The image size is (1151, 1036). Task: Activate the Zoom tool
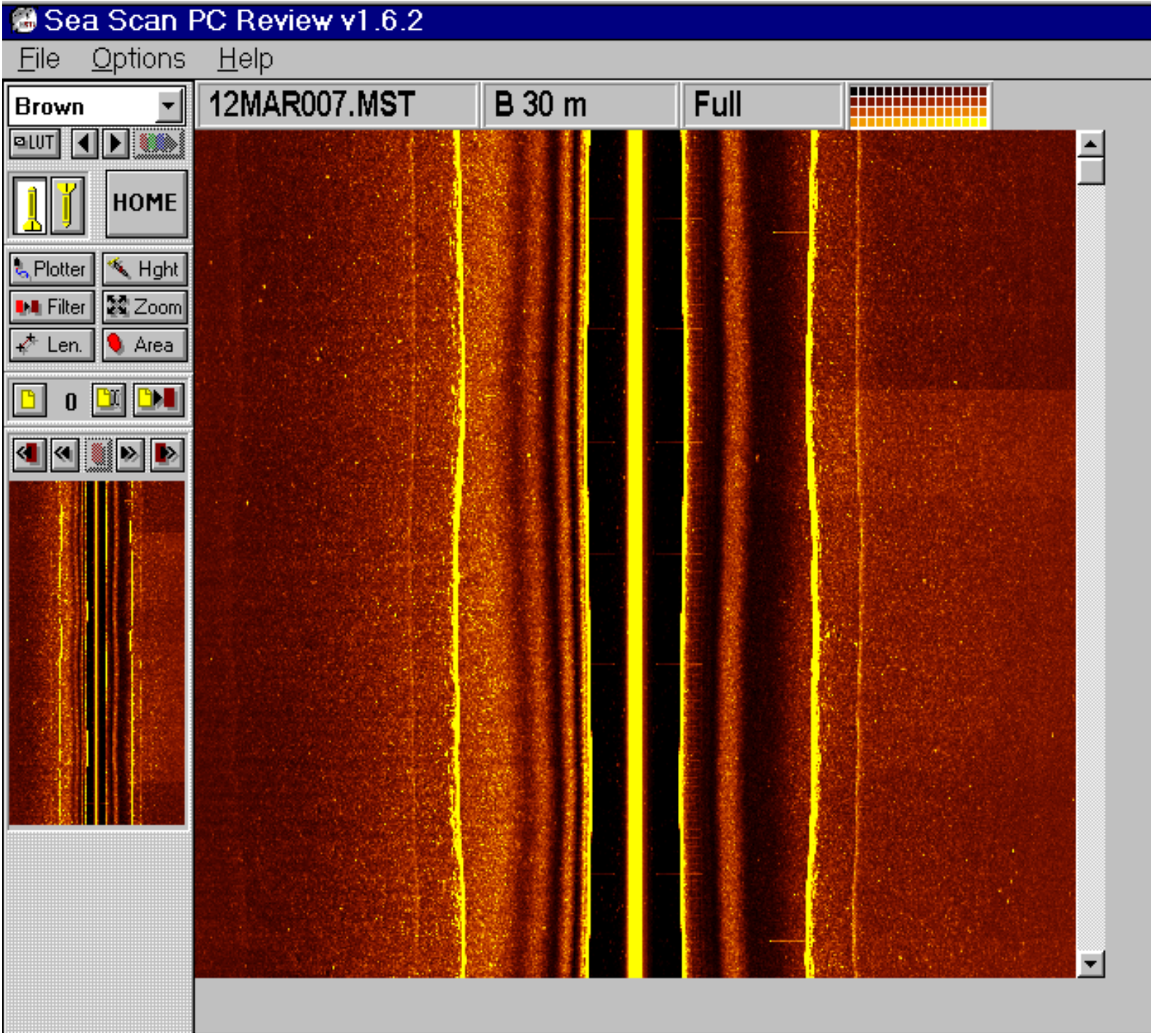[x=145, y=307]
